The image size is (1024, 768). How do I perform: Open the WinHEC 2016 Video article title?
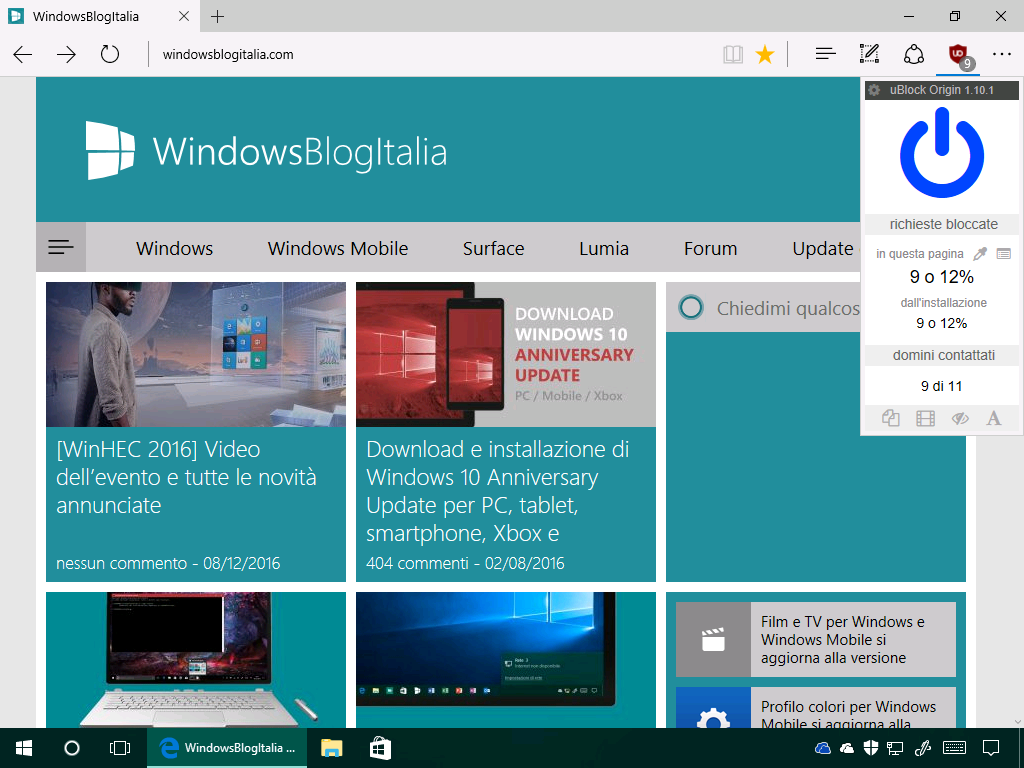[186, 477]
